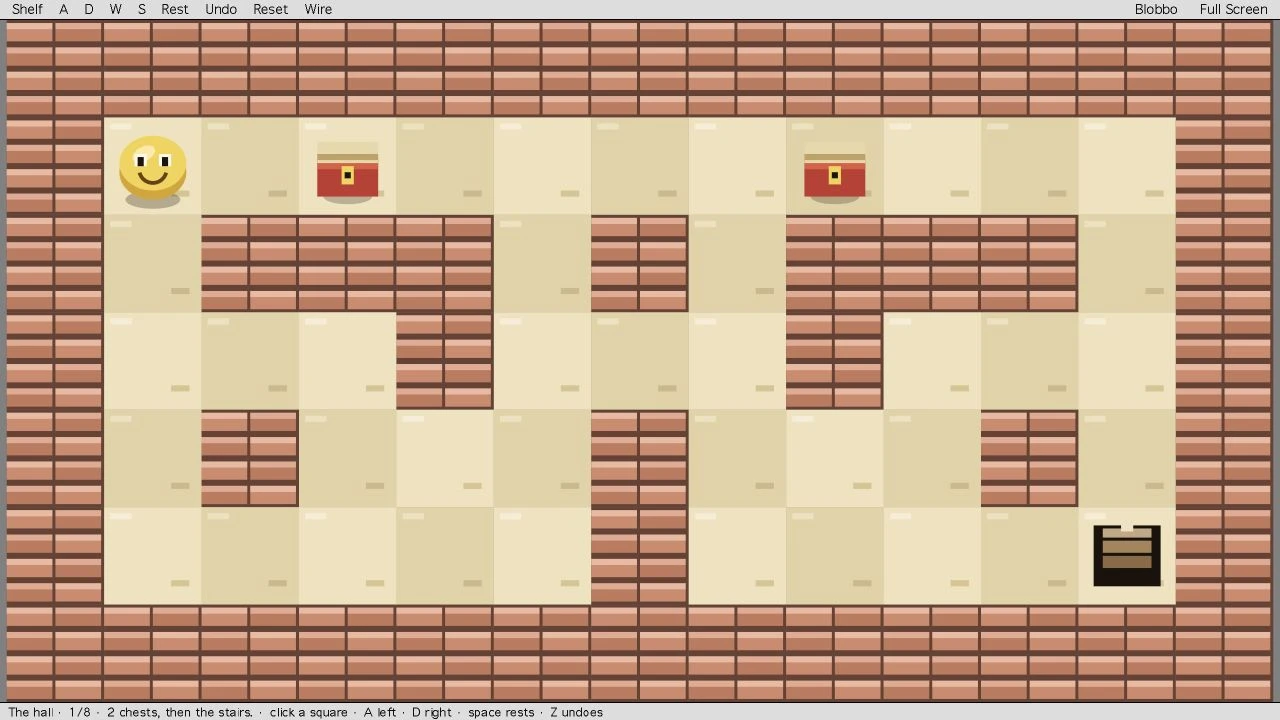Click the S move-down button
Viewport: 1280px width, 720px height.
point(142,9)
